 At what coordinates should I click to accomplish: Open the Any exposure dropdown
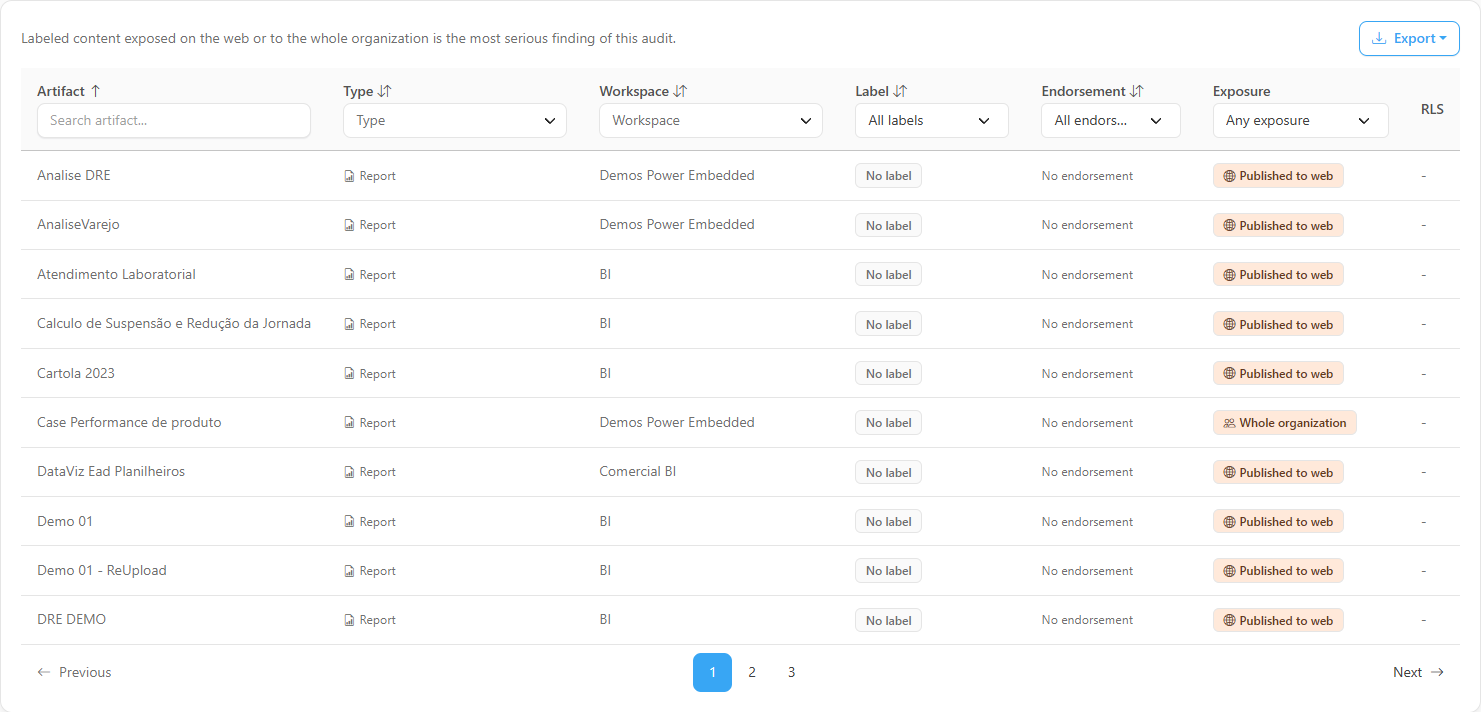coord(1301,121)
